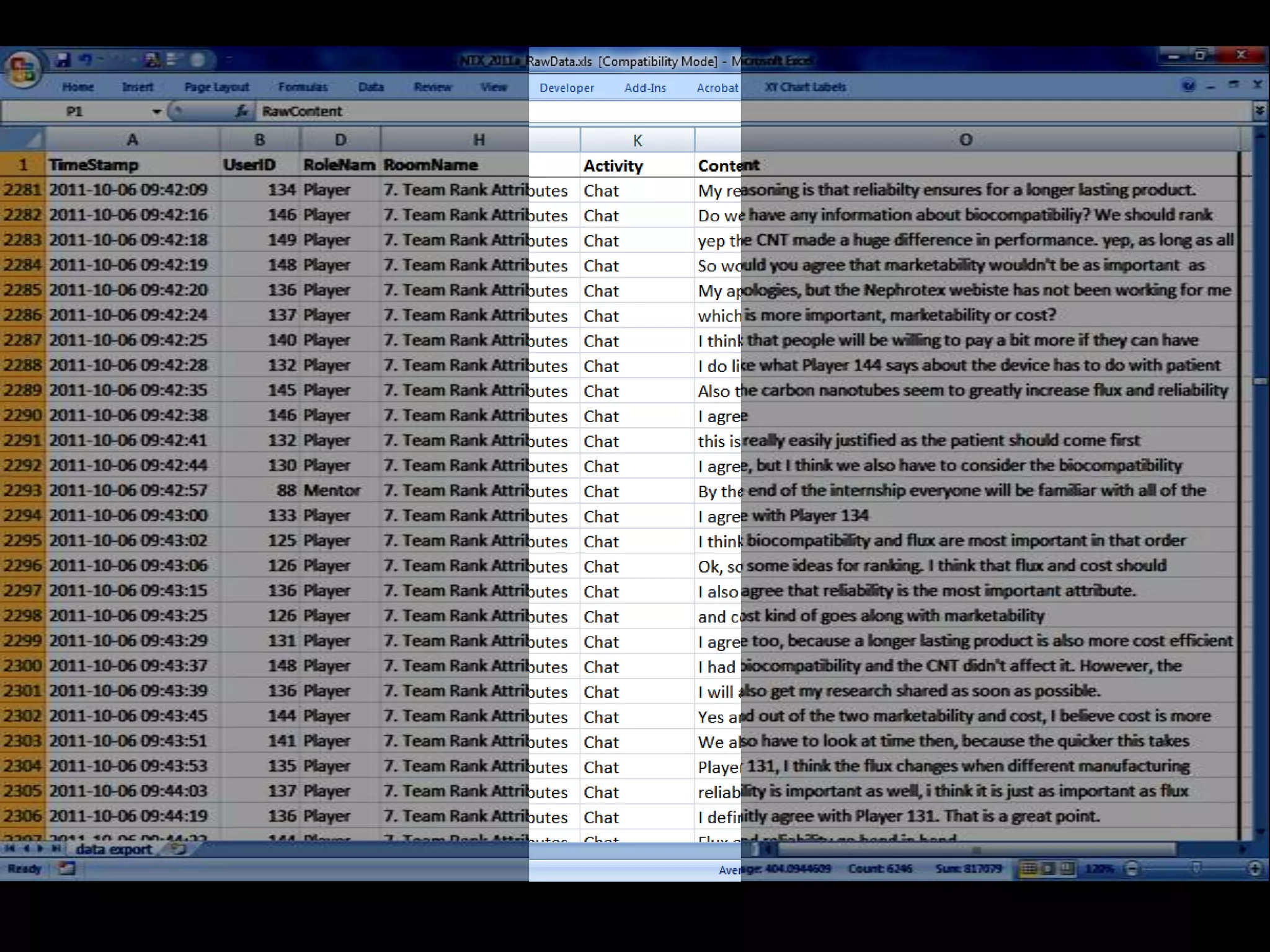Click the Zoom In plus icon
The height and width of the screenshot is (952, 1270).
coord(1254,868)
